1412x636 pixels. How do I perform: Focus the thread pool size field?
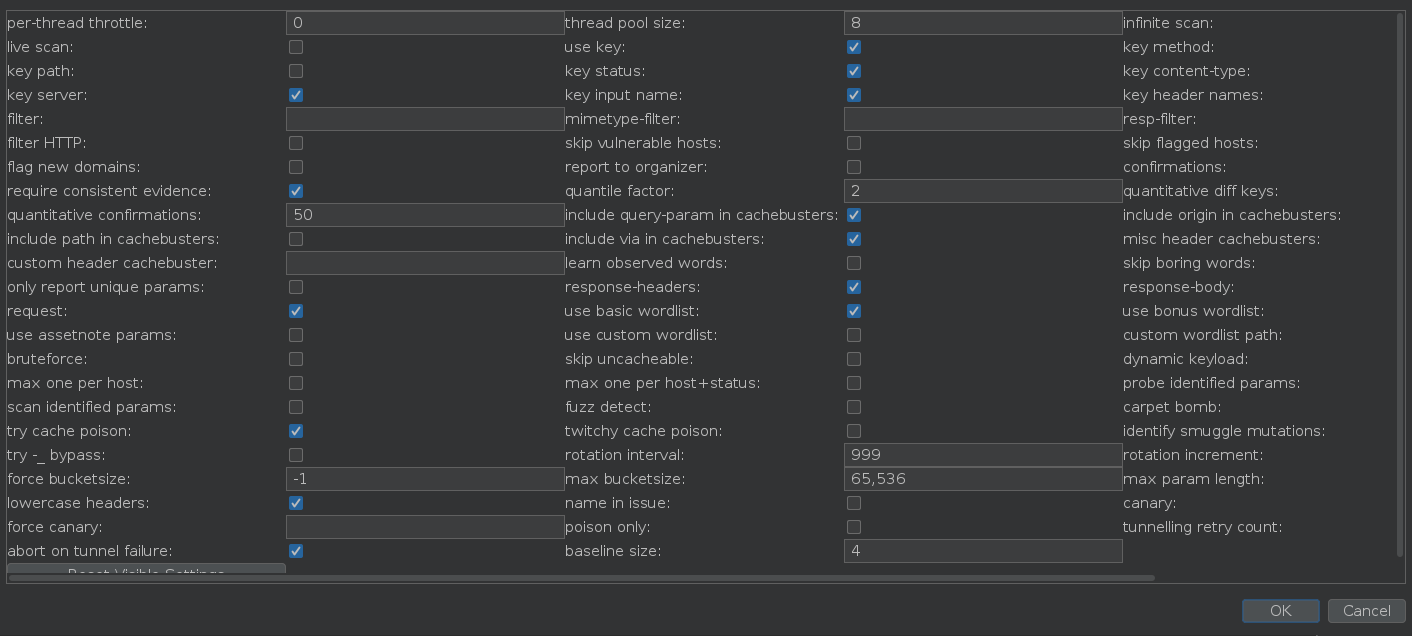(x=983, y=23)
